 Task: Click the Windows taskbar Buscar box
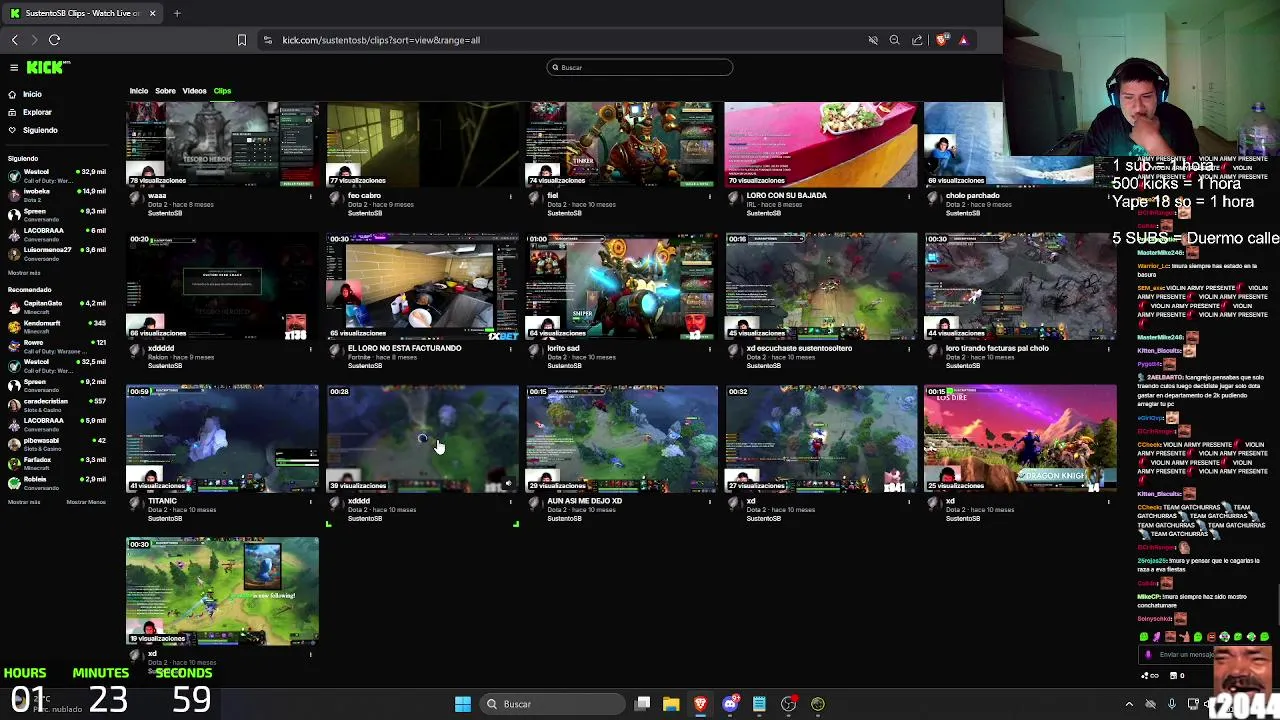coord(550,704)
